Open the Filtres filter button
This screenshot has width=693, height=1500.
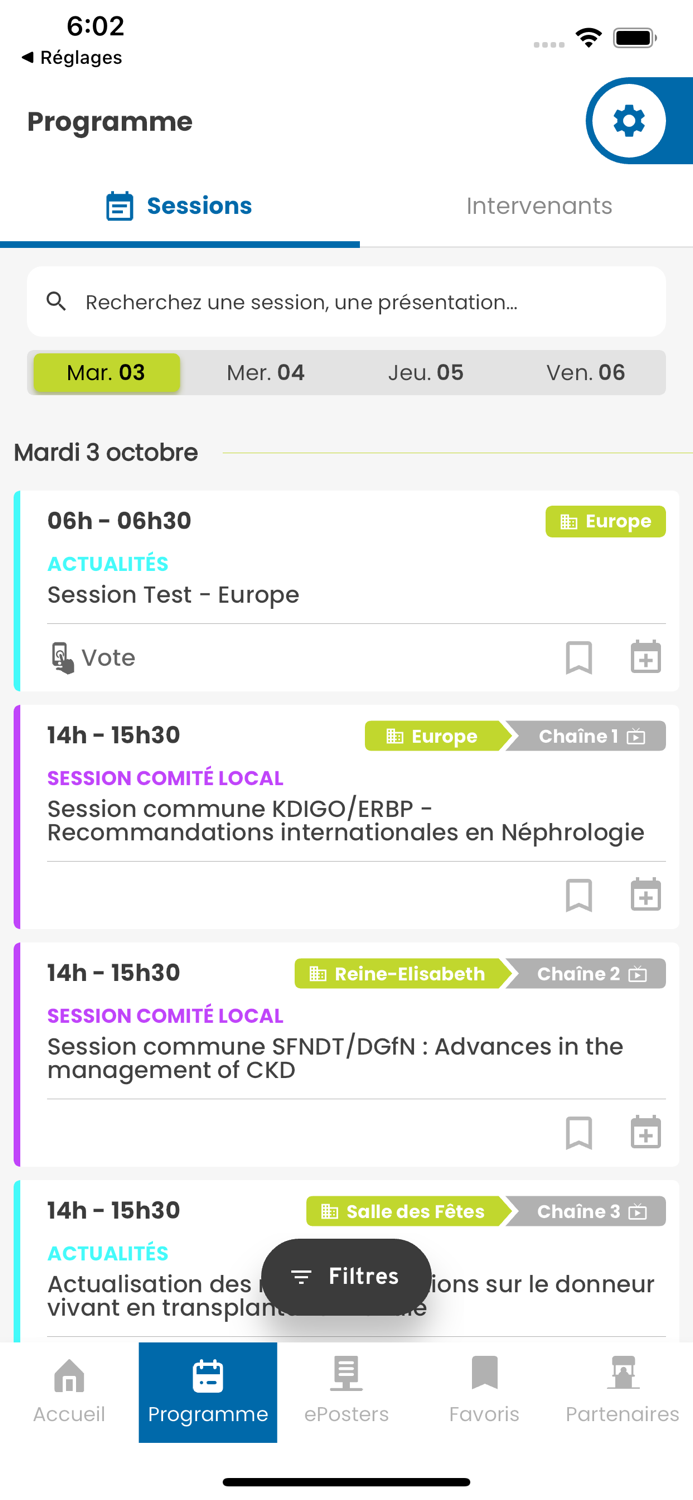point(346,1277)
